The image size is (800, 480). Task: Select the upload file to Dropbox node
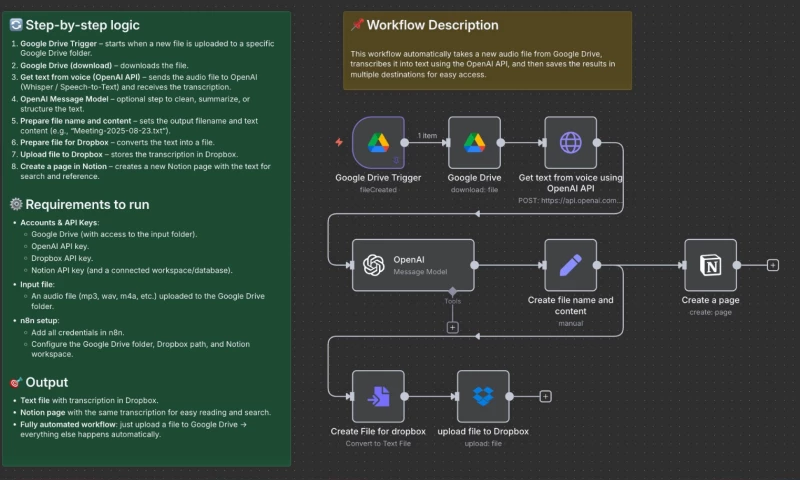(483, 396)
